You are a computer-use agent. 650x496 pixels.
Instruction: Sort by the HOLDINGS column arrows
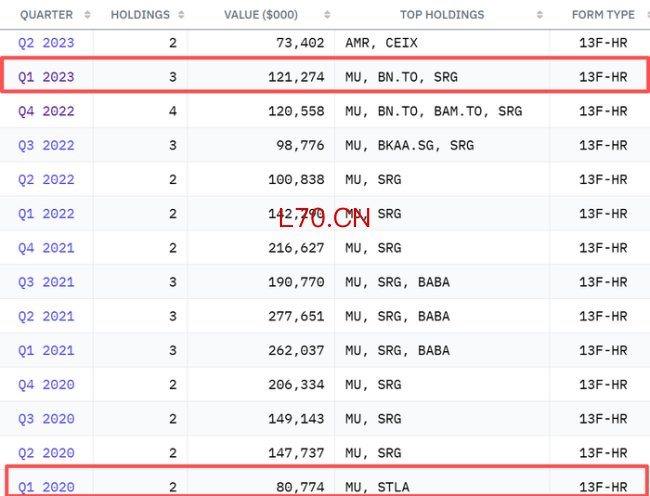(x=181, y=15)
